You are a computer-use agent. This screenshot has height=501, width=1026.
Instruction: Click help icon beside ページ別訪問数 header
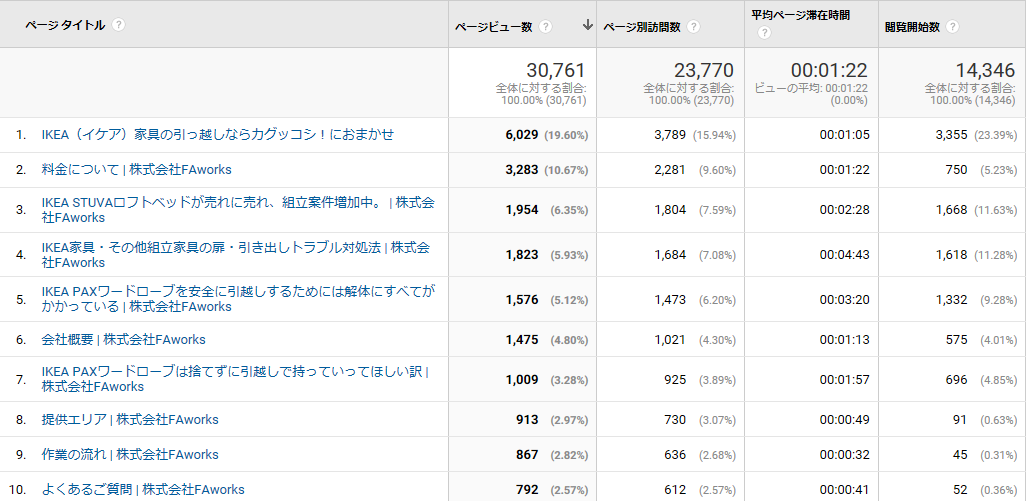(694, 27)
